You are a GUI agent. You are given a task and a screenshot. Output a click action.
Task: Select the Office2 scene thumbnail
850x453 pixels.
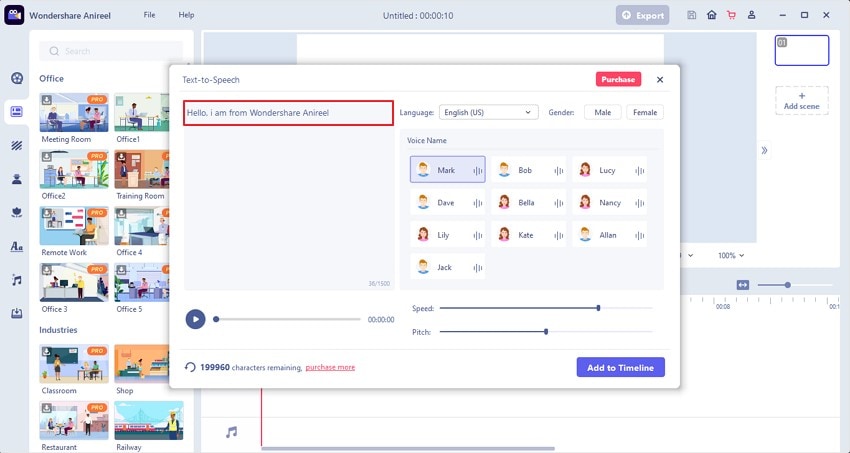pos(74,170)
